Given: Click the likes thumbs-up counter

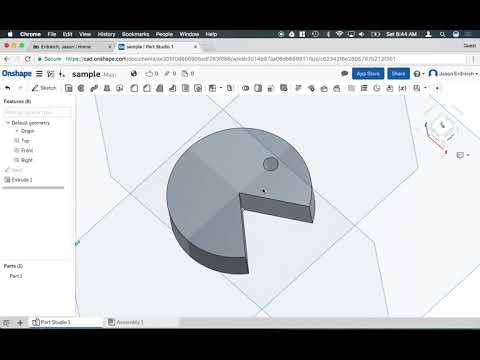Looking at the screenshot, I should point(152,74).
